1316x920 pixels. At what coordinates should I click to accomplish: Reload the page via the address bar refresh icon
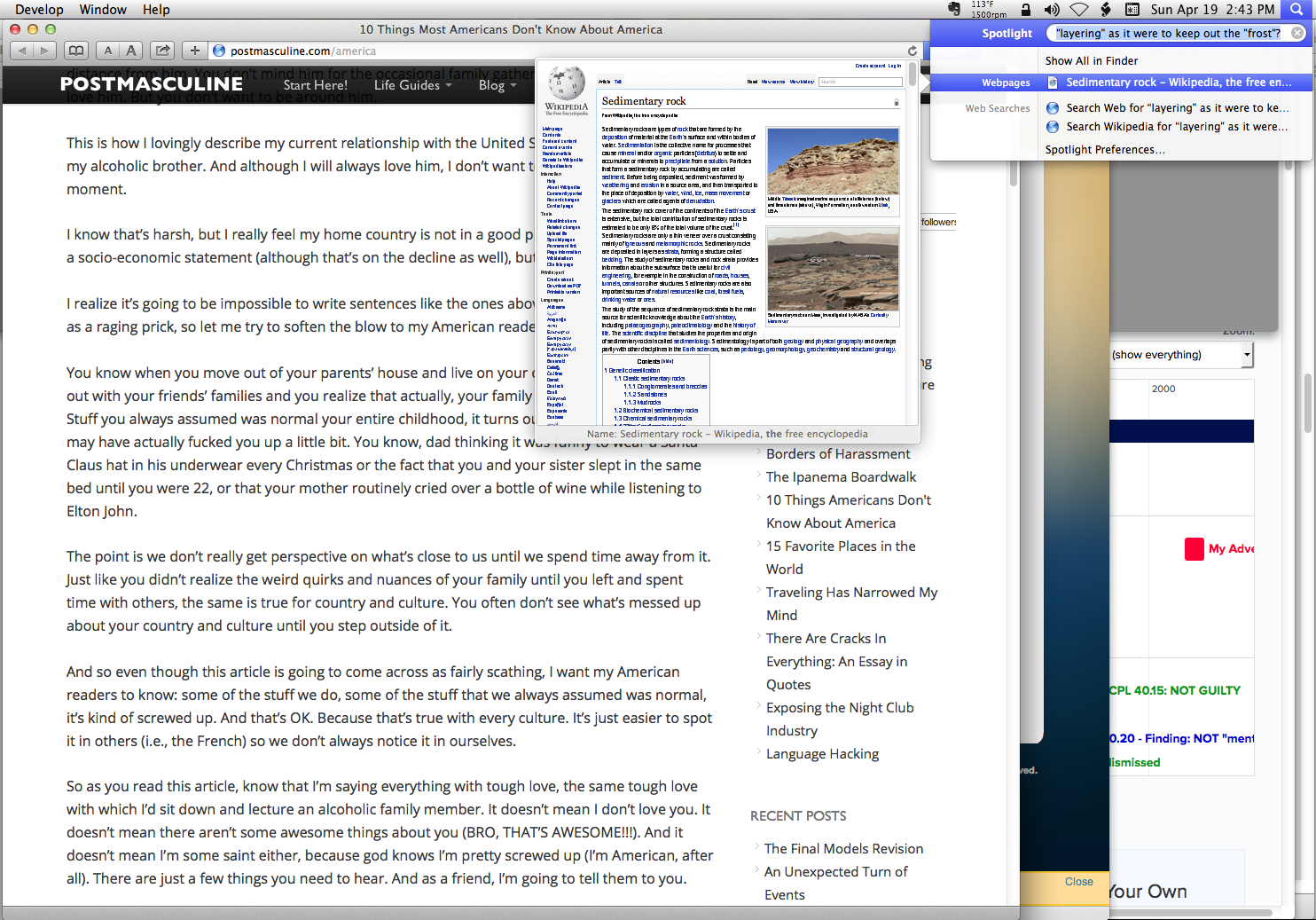[913, 51]
